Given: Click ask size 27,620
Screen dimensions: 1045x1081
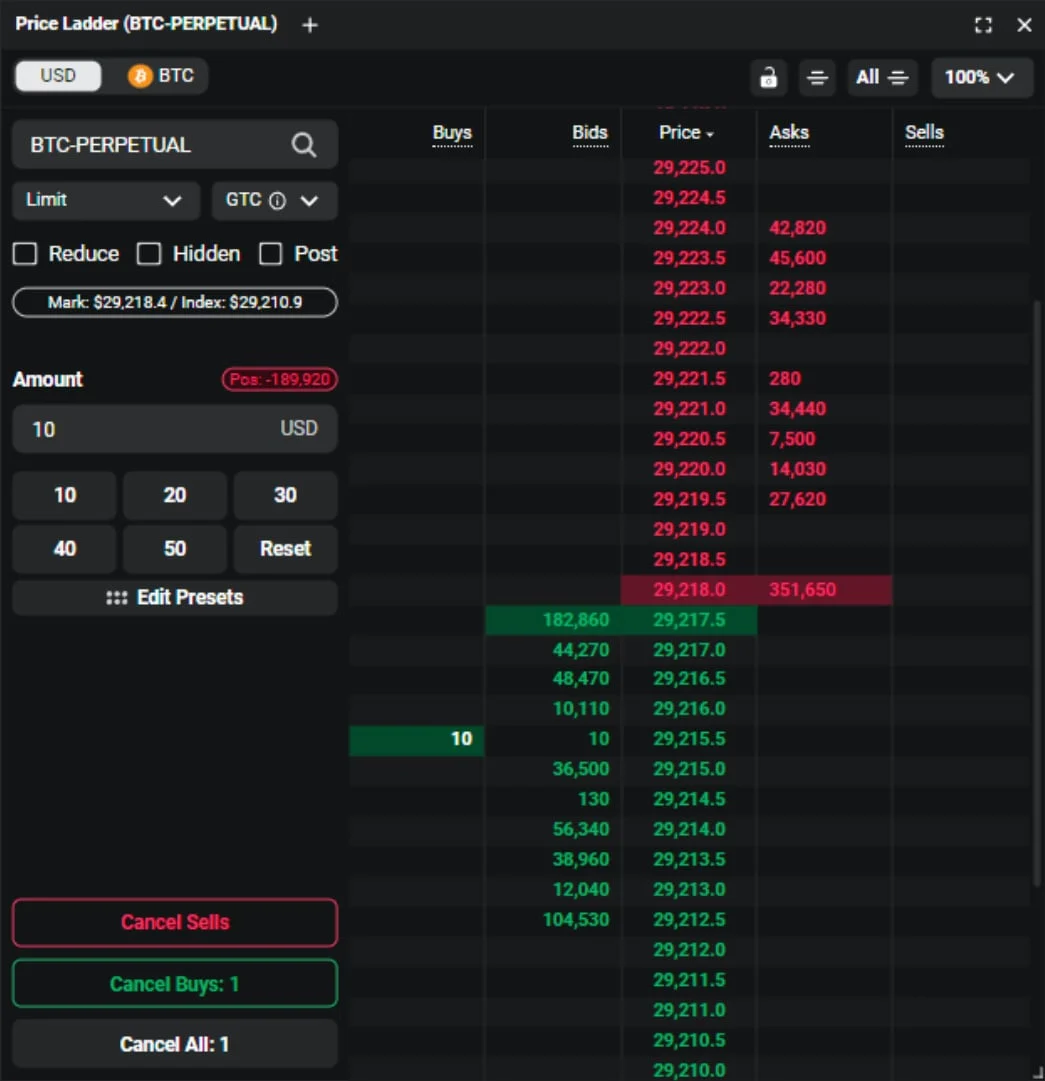Looking at the screenshot, I should (x=798, y=500).
